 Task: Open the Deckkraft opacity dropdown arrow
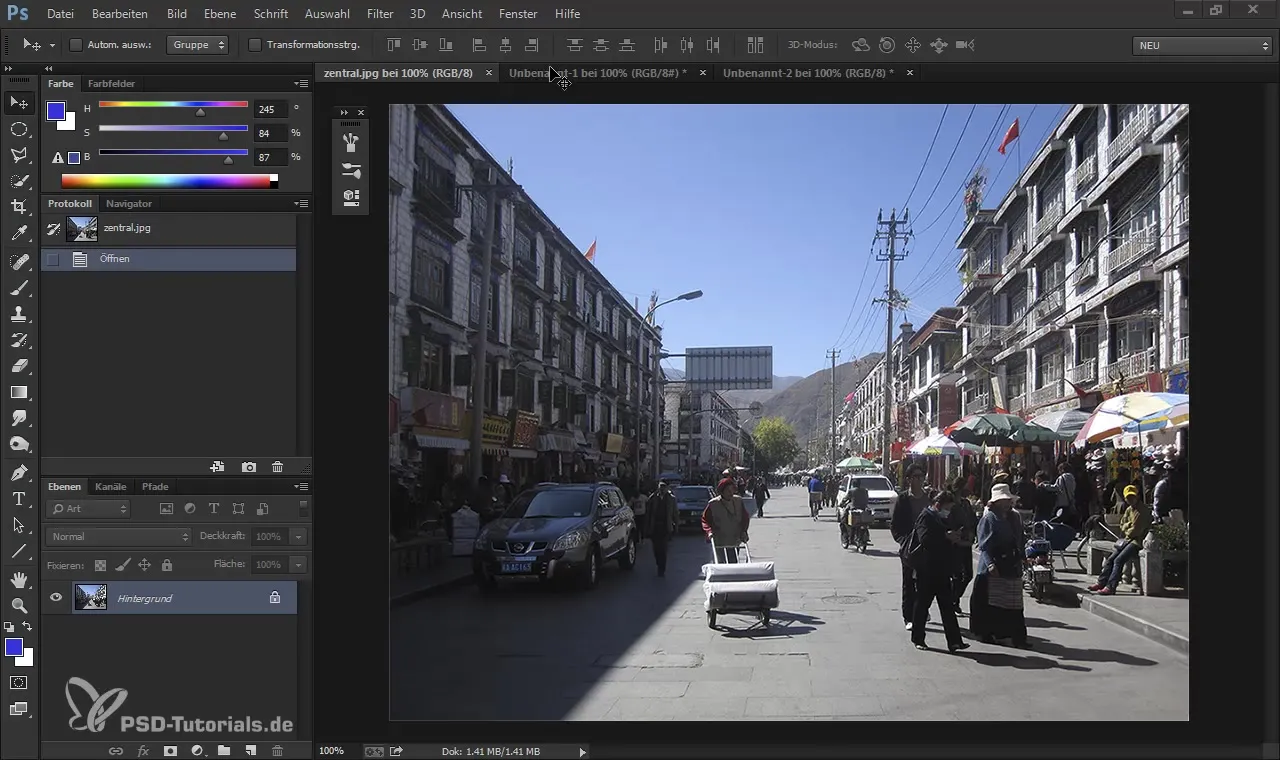[x=298, y=537]
